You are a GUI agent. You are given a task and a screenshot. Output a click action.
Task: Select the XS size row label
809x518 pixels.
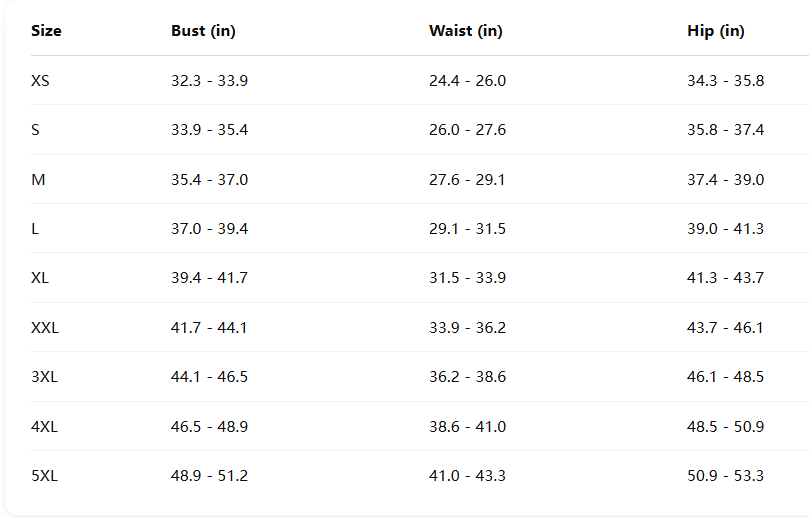click(x=40, y=81)
